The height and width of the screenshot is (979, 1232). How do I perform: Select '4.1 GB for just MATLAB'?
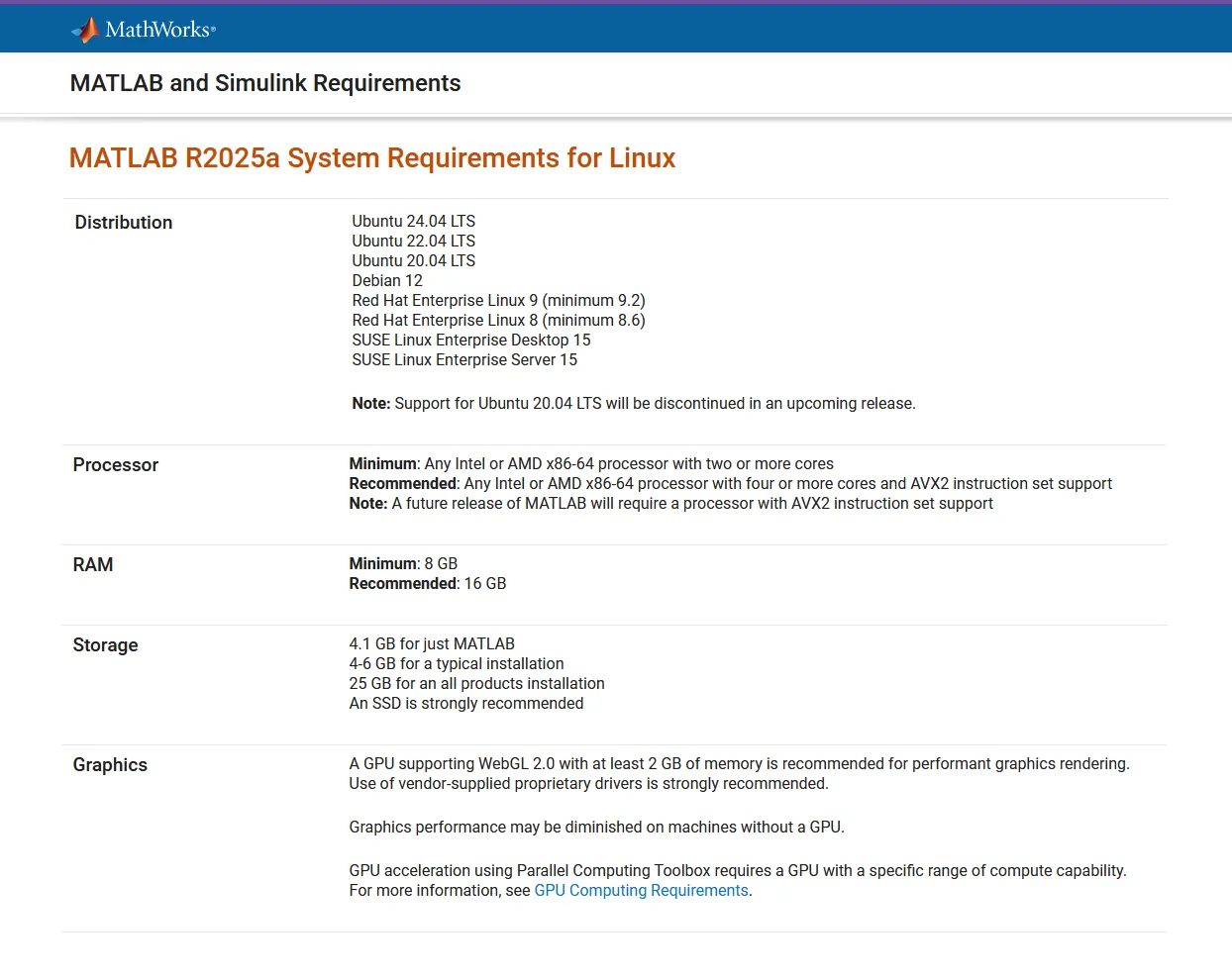tap(432, 644)
